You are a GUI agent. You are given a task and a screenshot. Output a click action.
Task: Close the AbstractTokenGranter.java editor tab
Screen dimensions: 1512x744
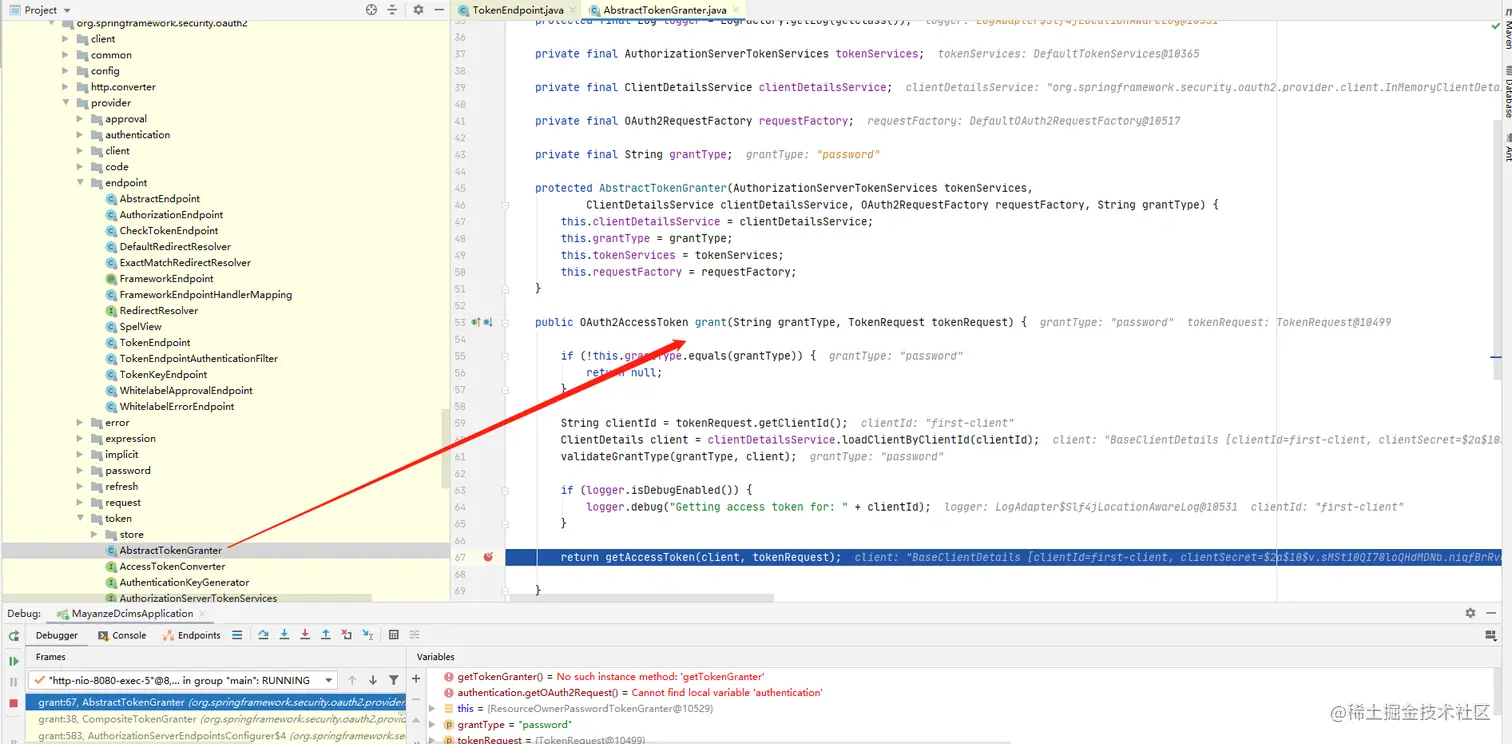click(737, 10)
